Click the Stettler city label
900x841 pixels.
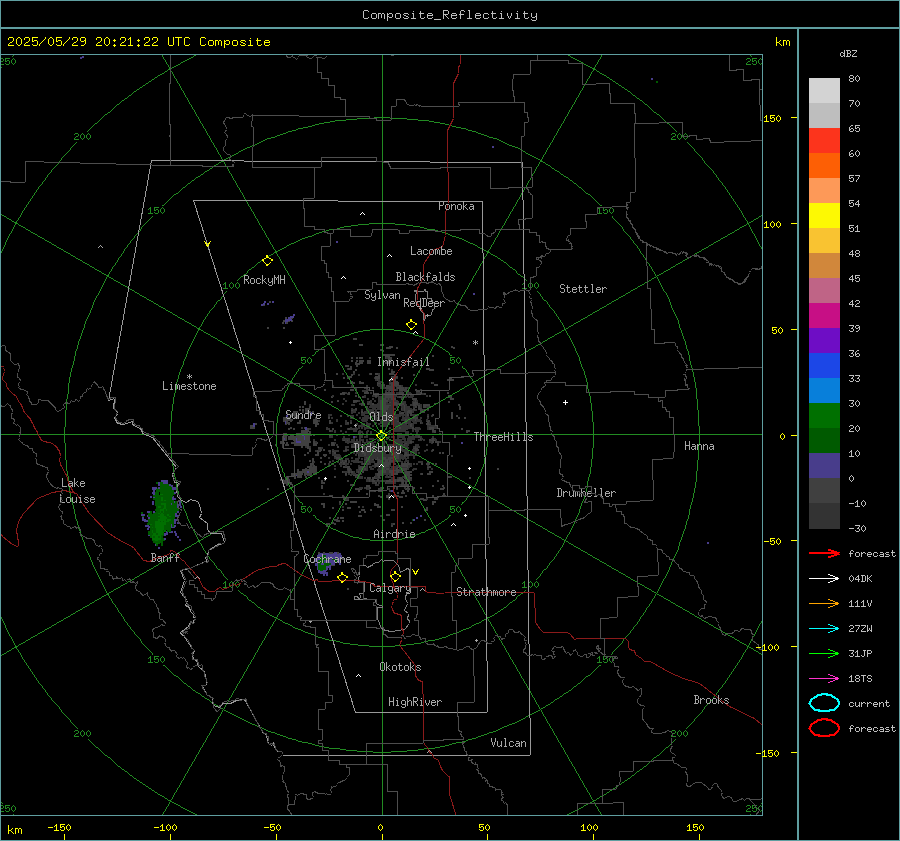(583, 289)
